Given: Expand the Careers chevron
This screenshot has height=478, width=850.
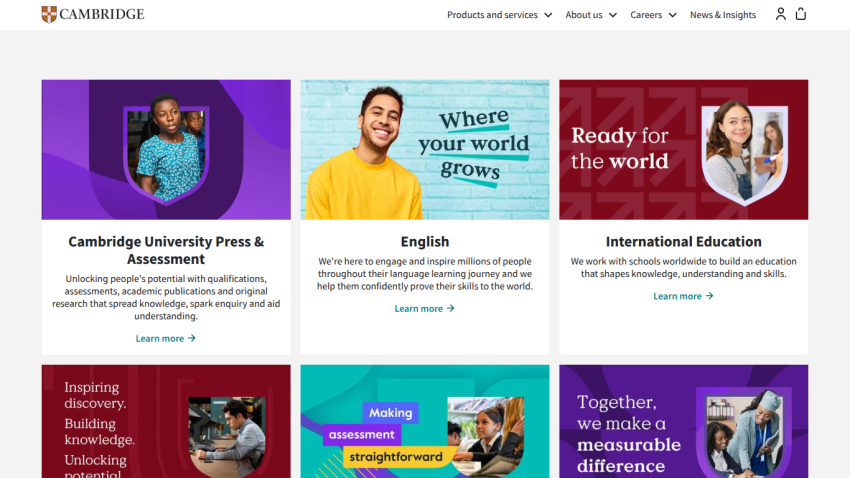Looking at the screenshot, I should point(672,15).
